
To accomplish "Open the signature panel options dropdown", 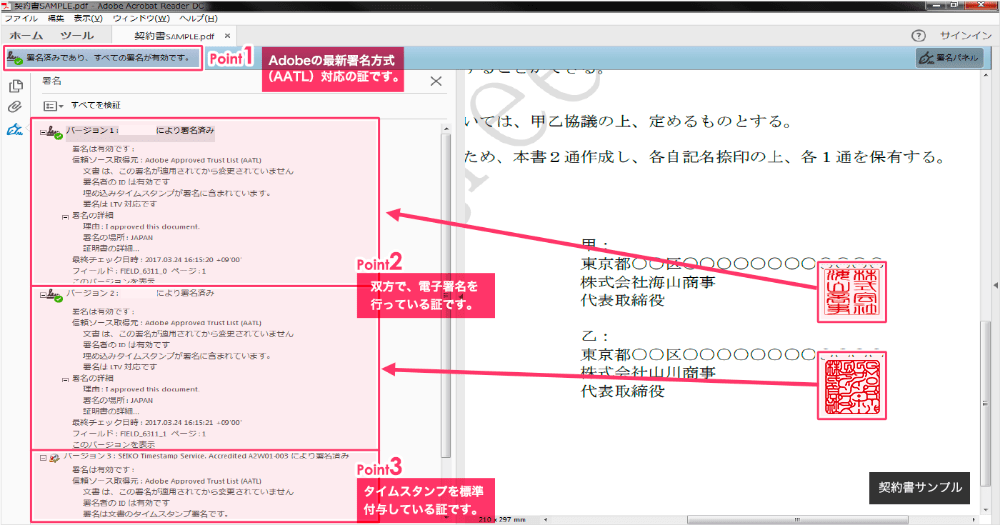I will [x=53, y=106].
